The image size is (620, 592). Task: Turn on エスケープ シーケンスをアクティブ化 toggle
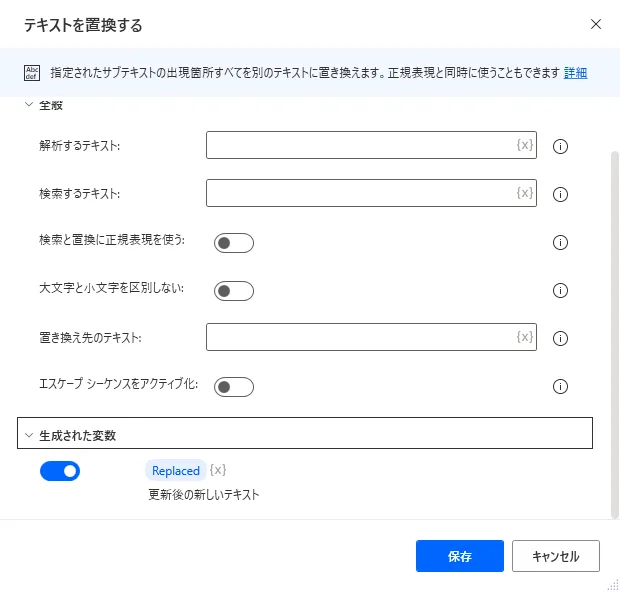(x=234, y=387)
